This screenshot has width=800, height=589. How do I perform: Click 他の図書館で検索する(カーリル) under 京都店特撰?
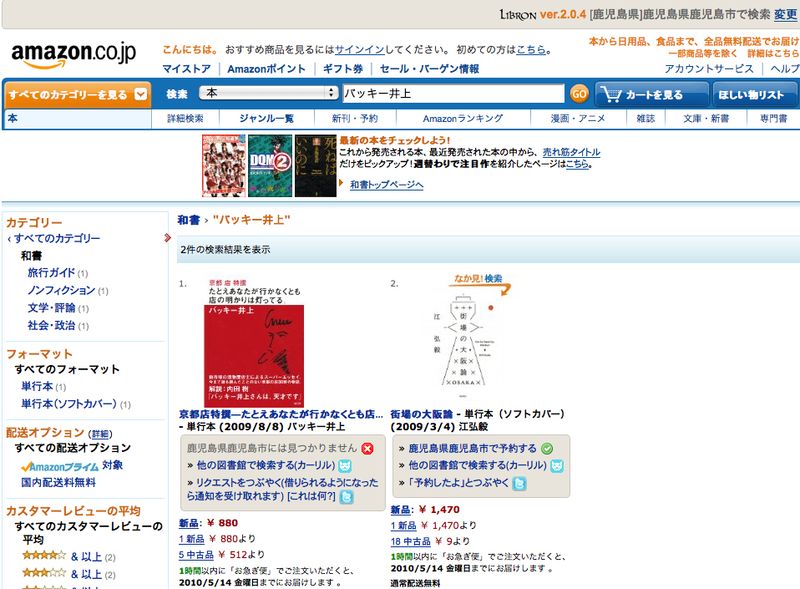[266, 465]
